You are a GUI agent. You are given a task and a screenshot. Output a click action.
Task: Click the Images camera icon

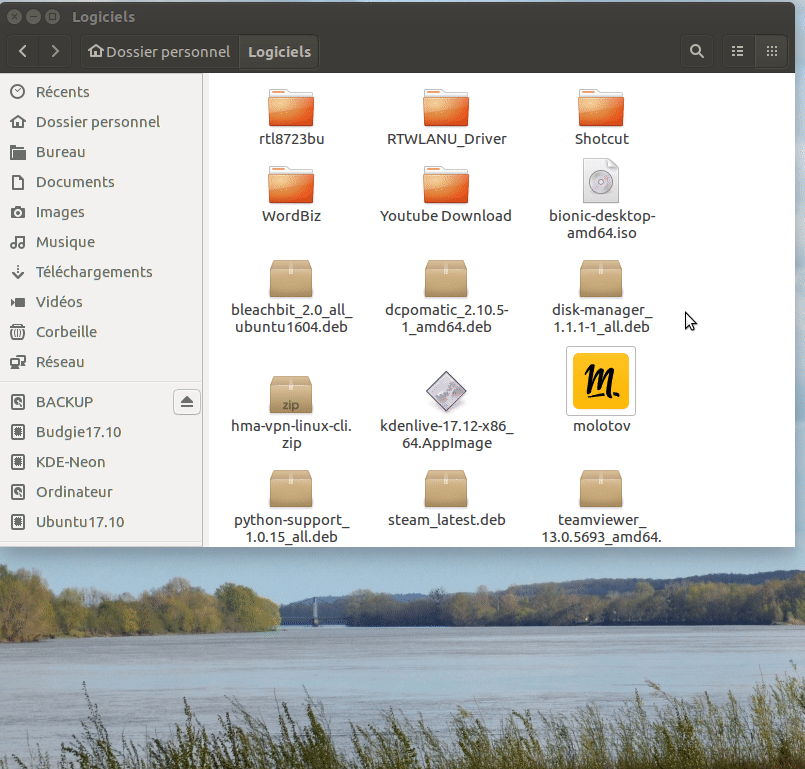coord(17,212)
